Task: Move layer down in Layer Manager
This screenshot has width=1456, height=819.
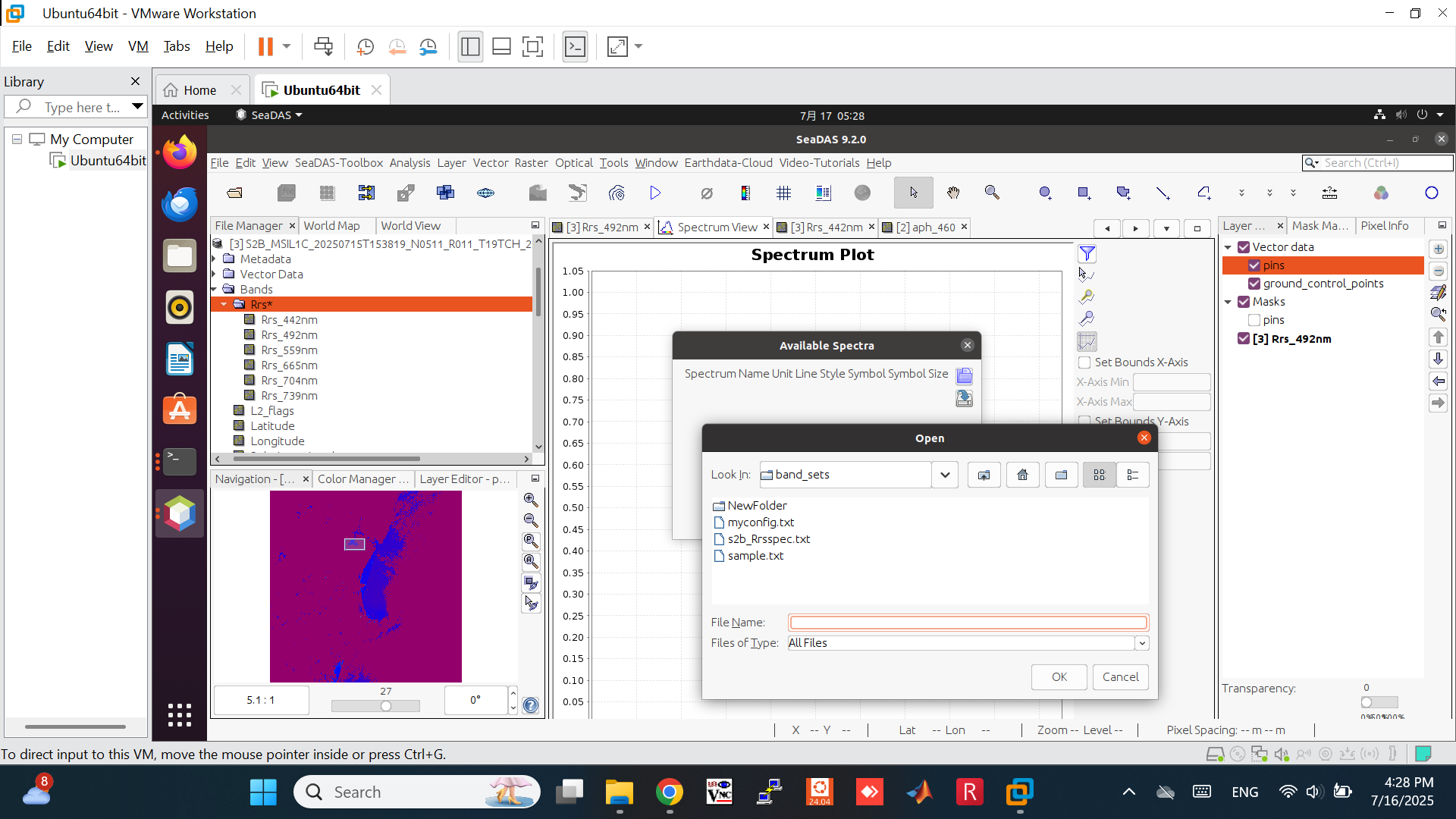Action: [1438, 359]
